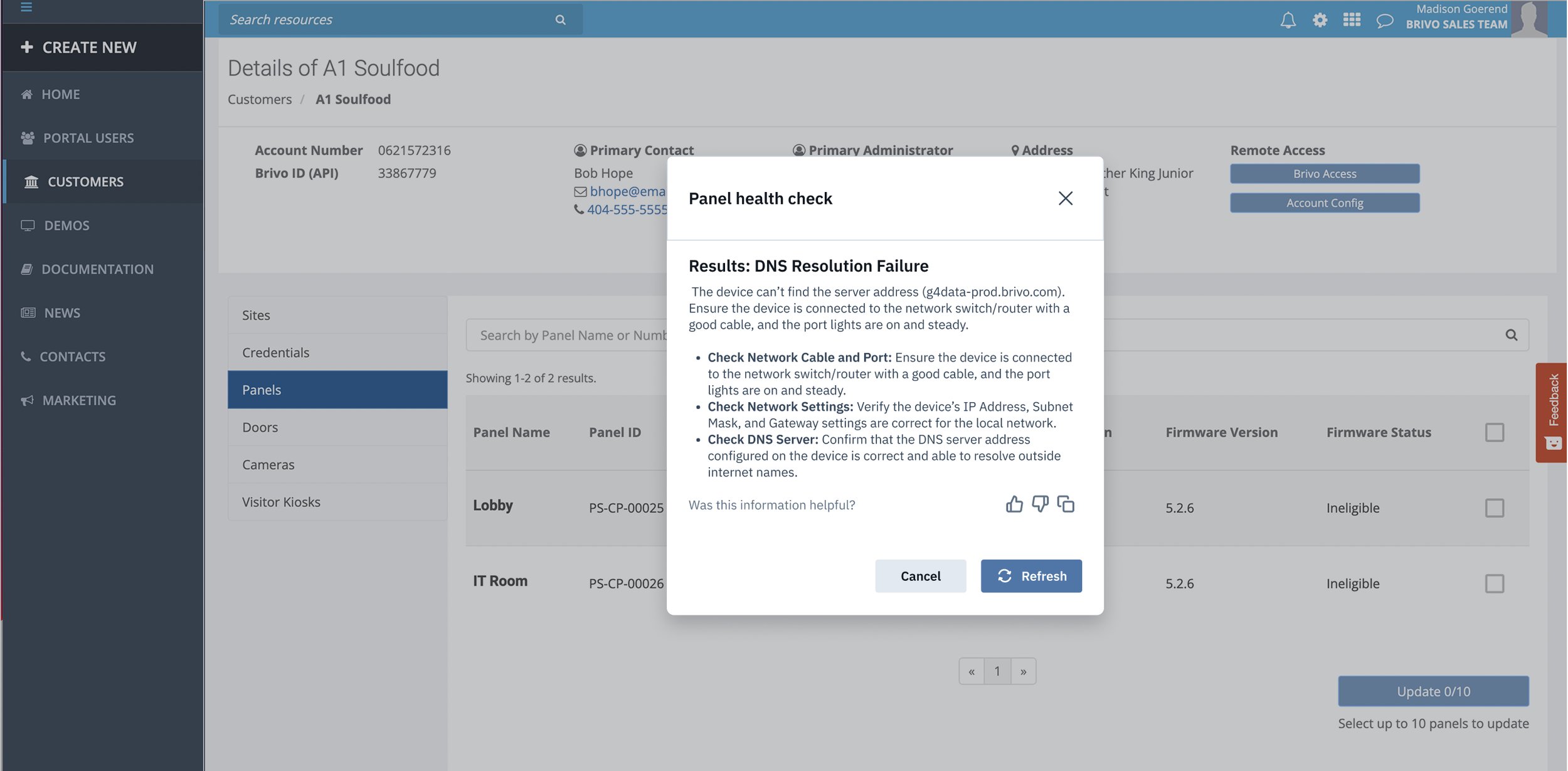
Task: Switch to the Doors tab
Action: 260,427
